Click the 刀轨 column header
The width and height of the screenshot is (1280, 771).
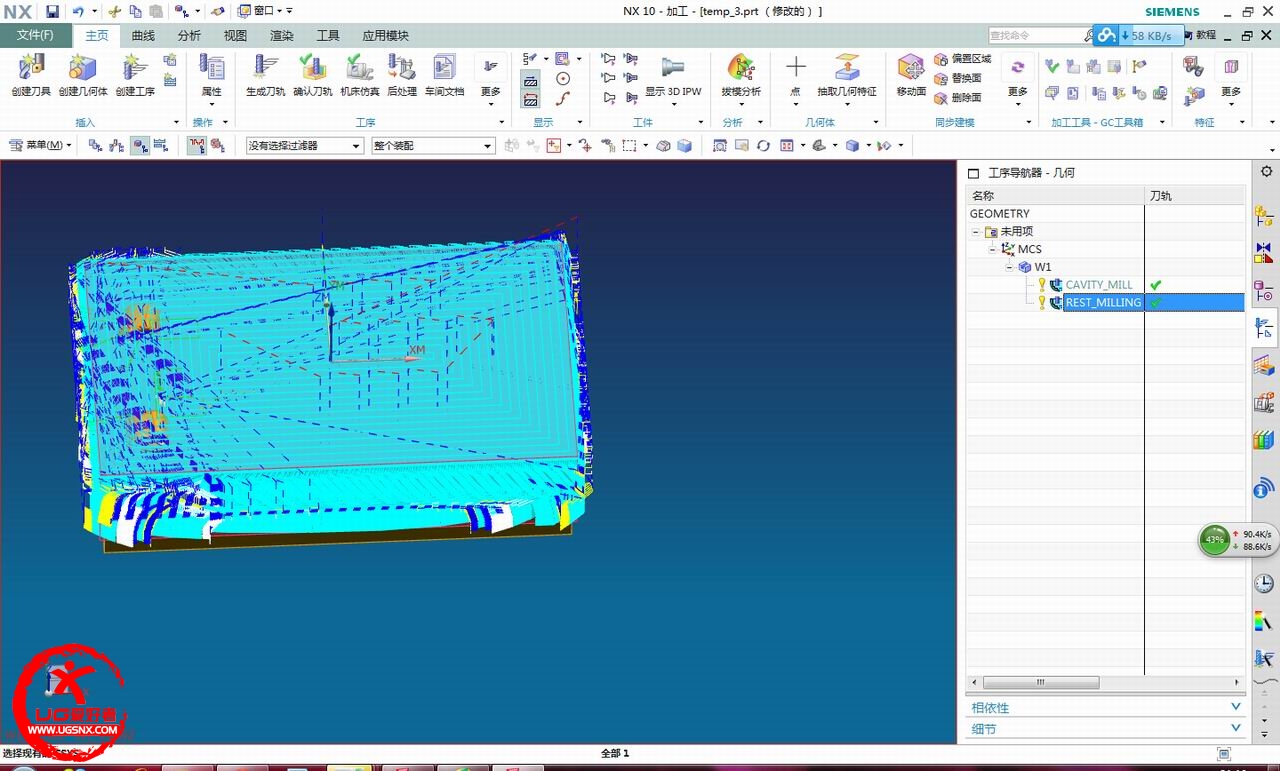[x=1195, y=196]
